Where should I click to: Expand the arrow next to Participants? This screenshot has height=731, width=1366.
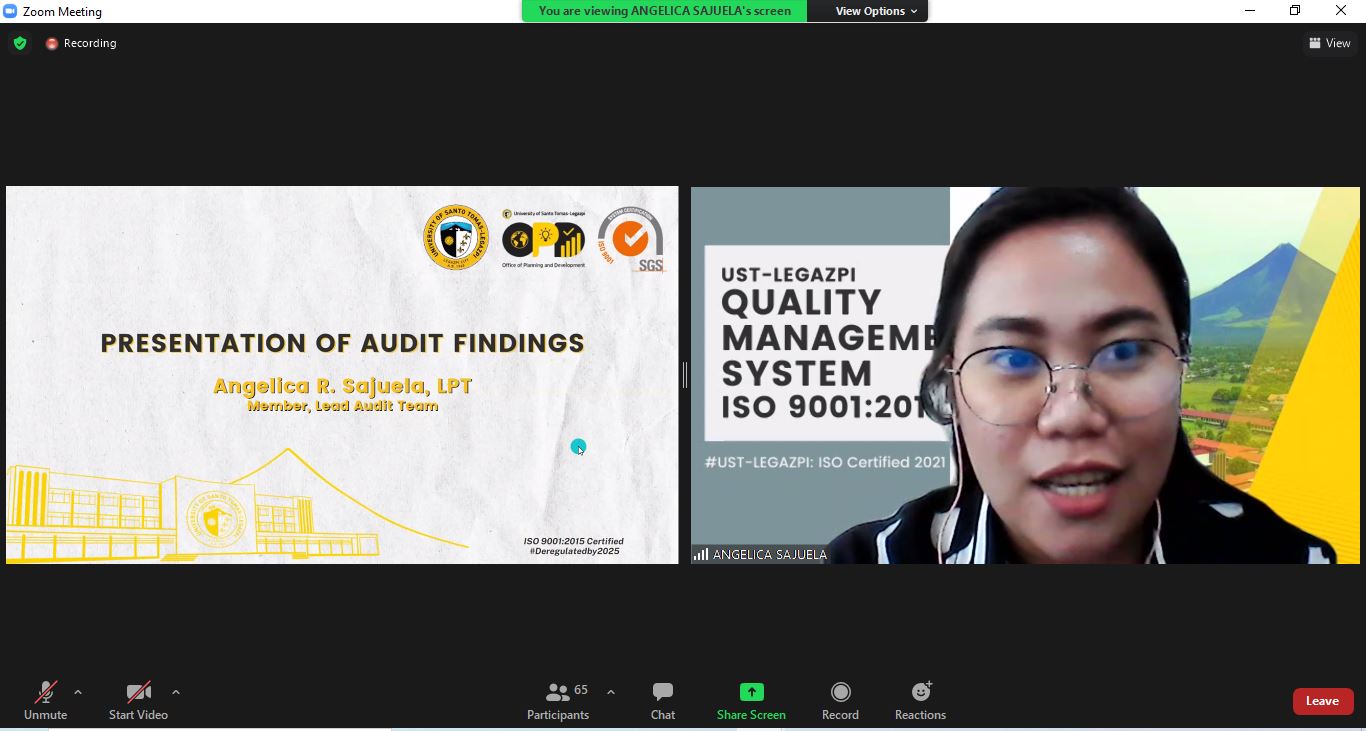point(611,692)
